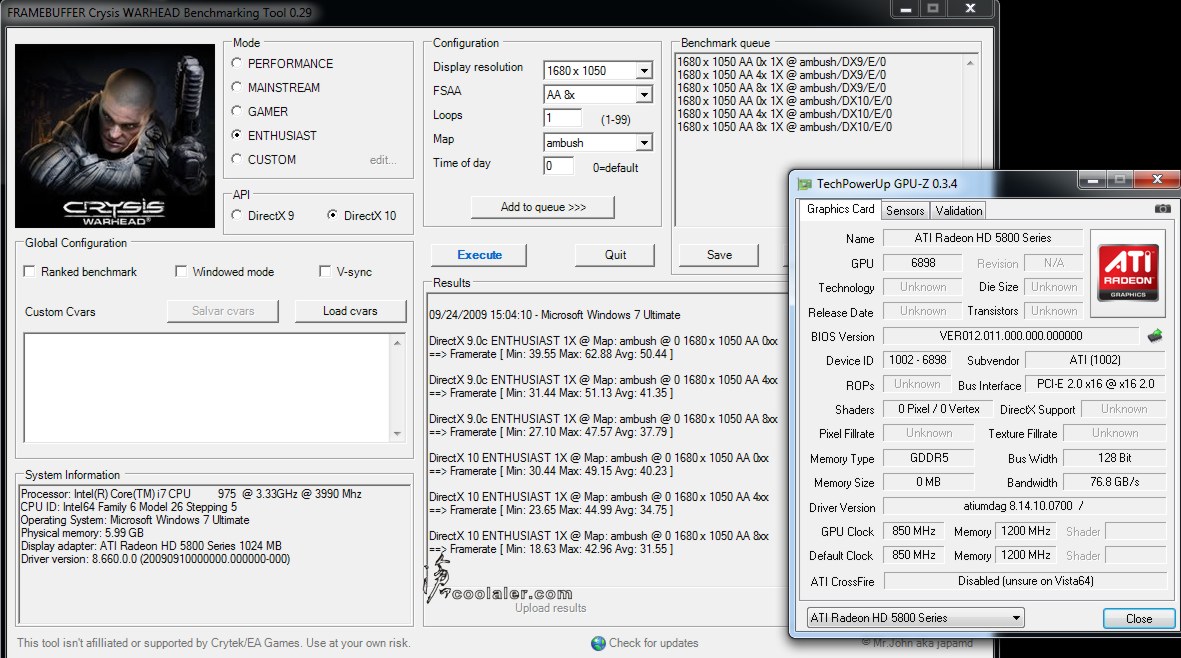This screenshot has width=1181, height=658.
Task: Click inside the Custom Cvars text area
Action: point(207,388)
